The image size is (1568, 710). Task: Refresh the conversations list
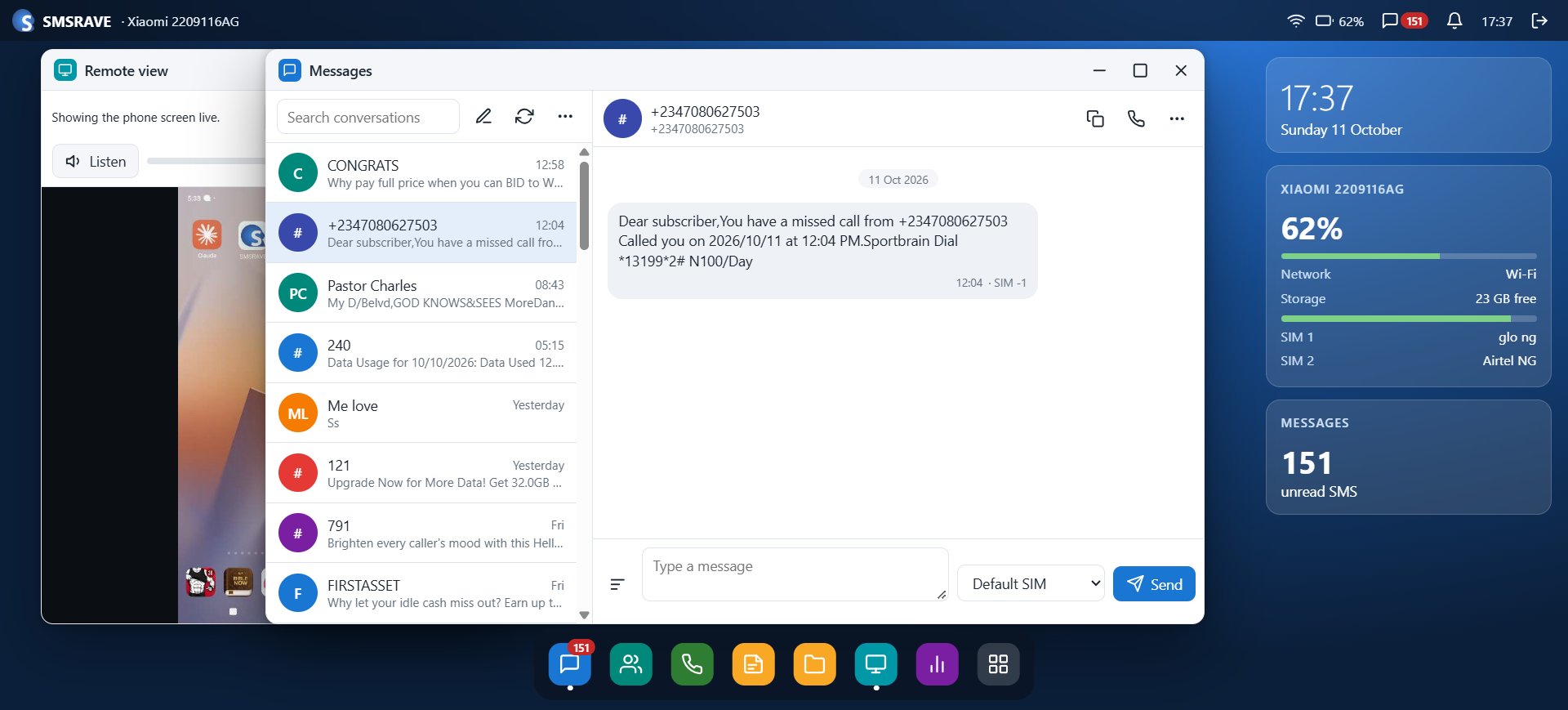tap(524, 117)
